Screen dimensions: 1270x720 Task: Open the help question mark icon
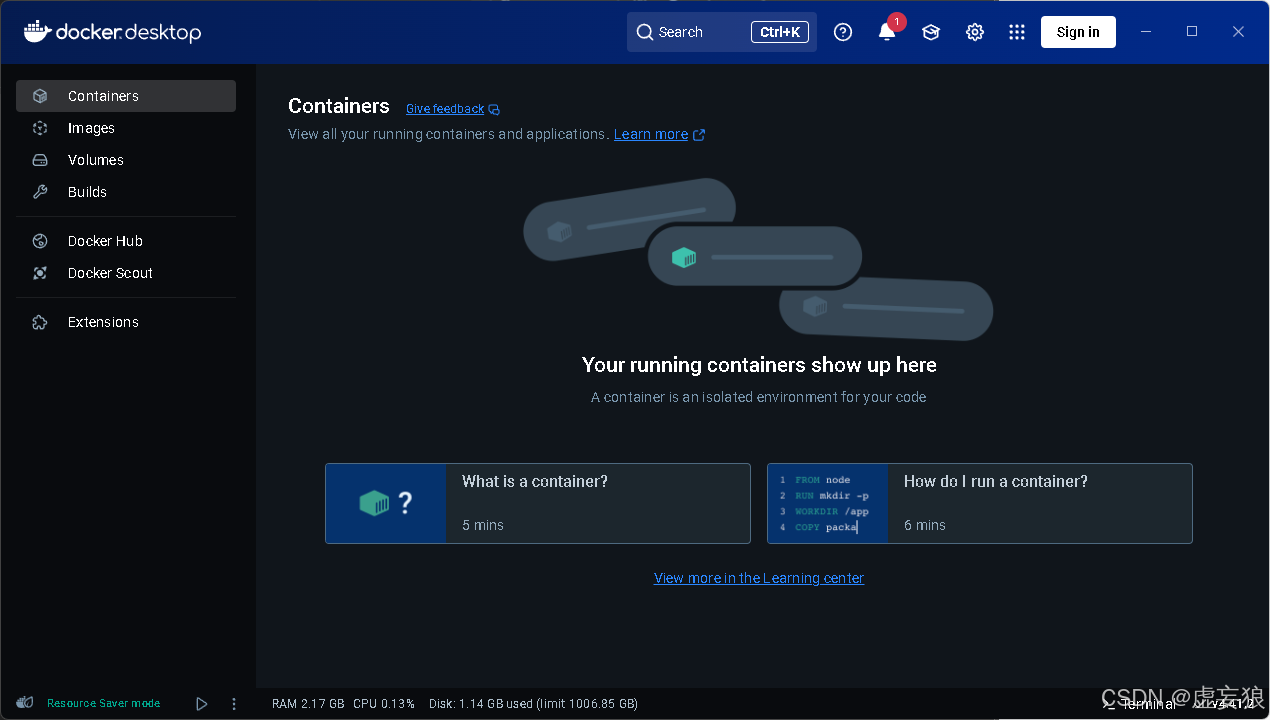tap(843, 32)
